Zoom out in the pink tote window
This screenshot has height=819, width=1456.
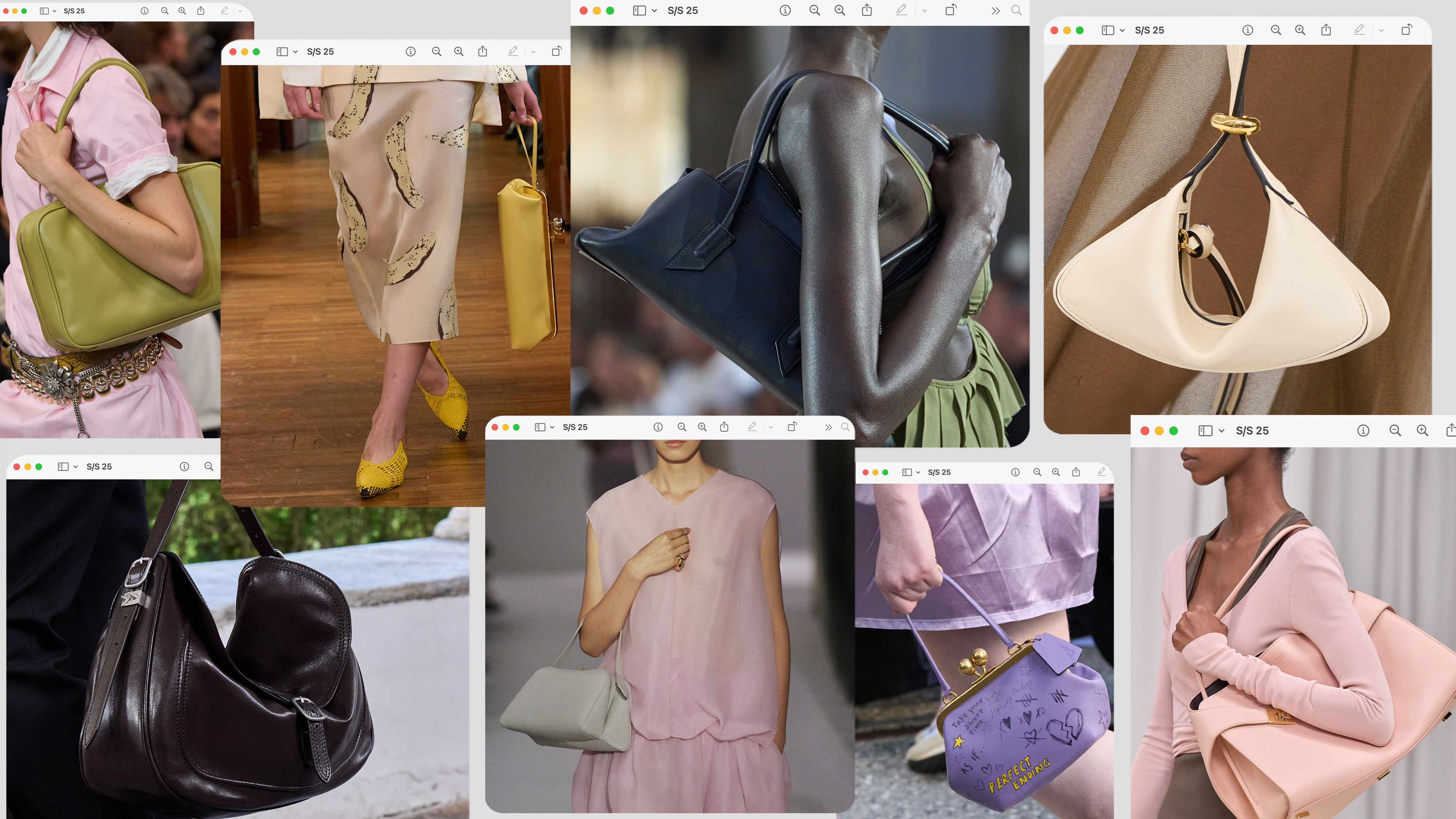[1395, 431]
